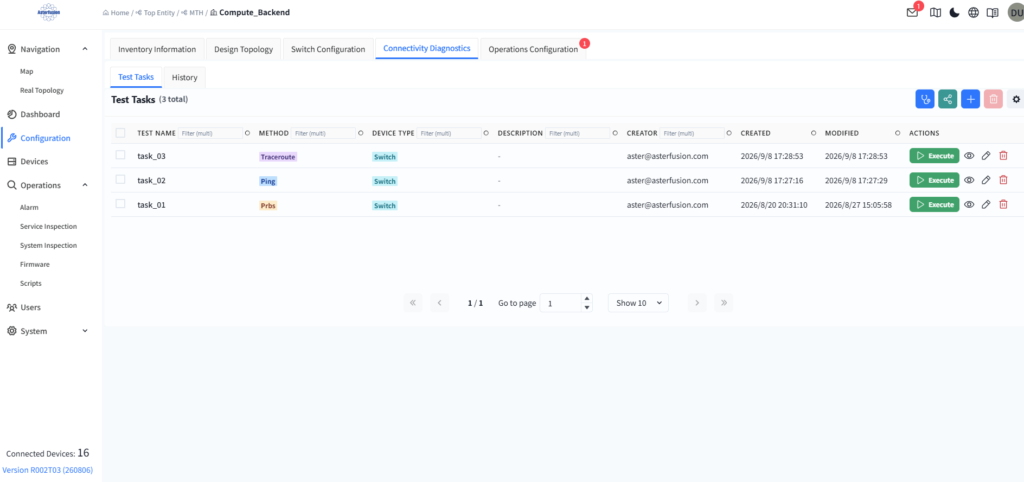Open the mail notifications icon
Viewport: 1024px width, 482px height.
[x=913, y=12]
